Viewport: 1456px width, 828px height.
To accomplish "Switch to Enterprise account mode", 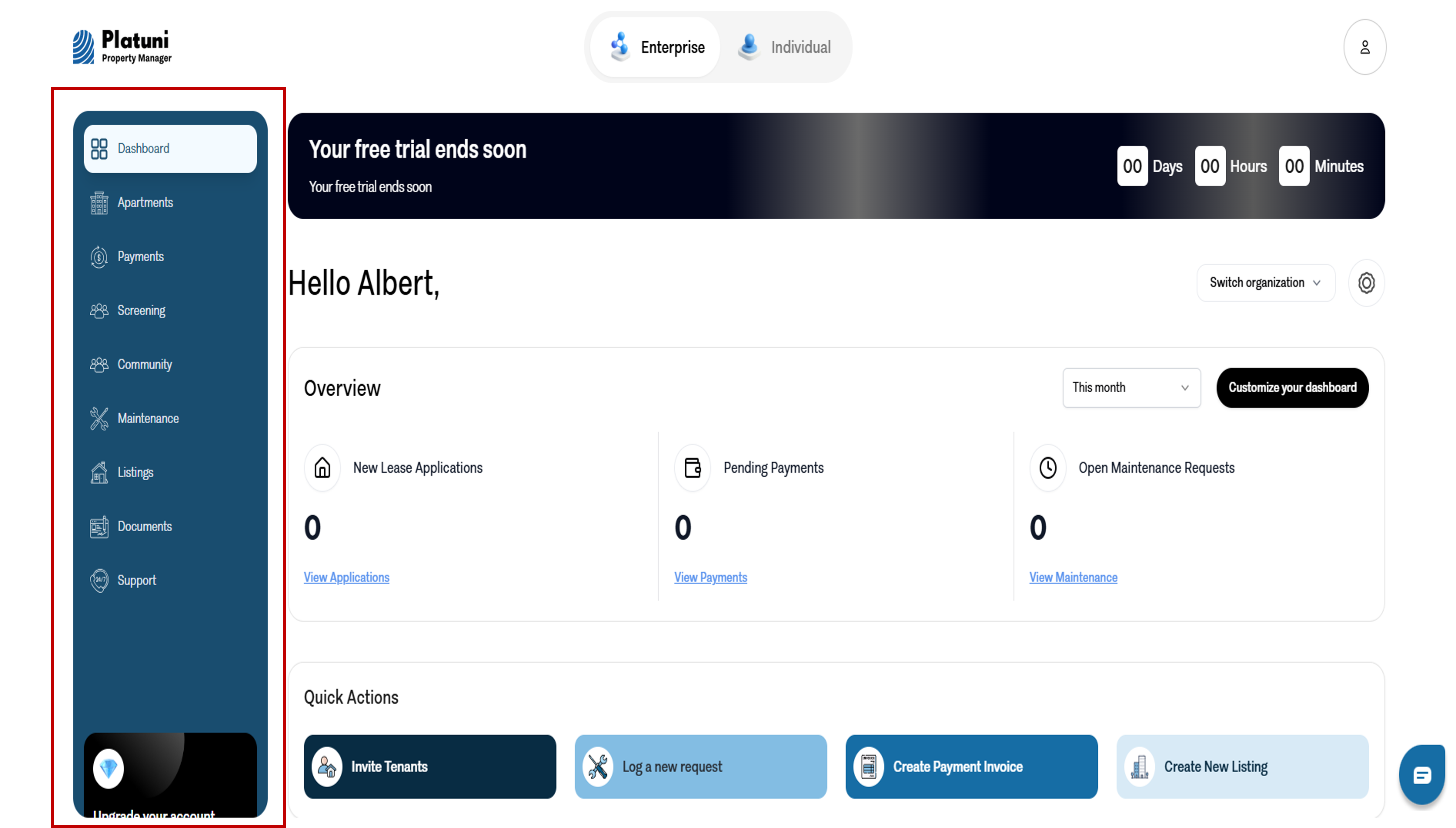I will pos(655,47).
